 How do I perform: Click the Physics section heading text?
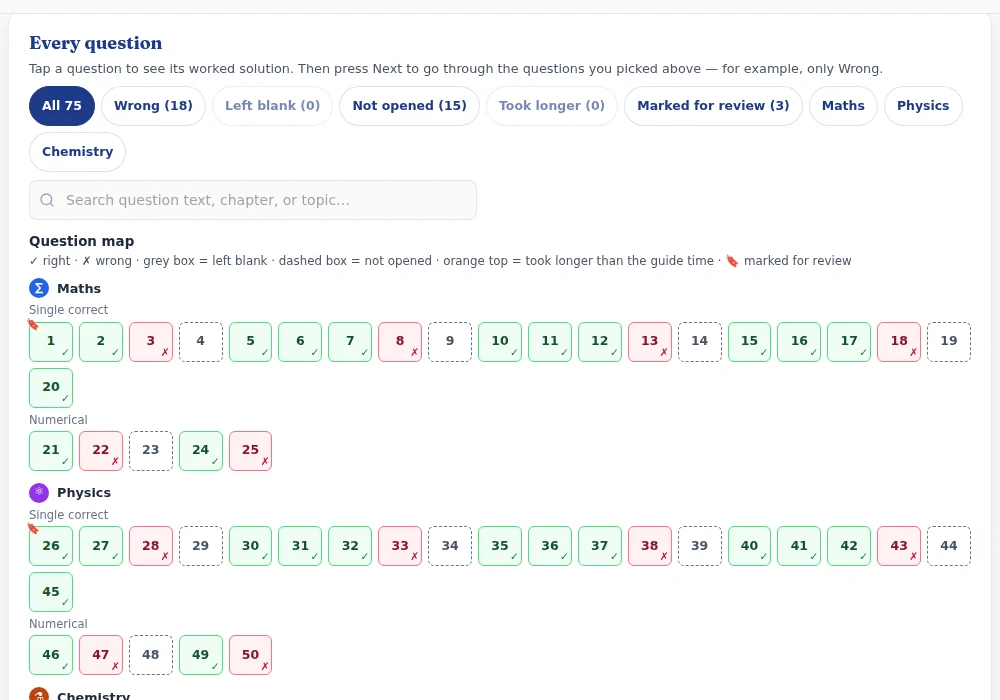point(84,493)
